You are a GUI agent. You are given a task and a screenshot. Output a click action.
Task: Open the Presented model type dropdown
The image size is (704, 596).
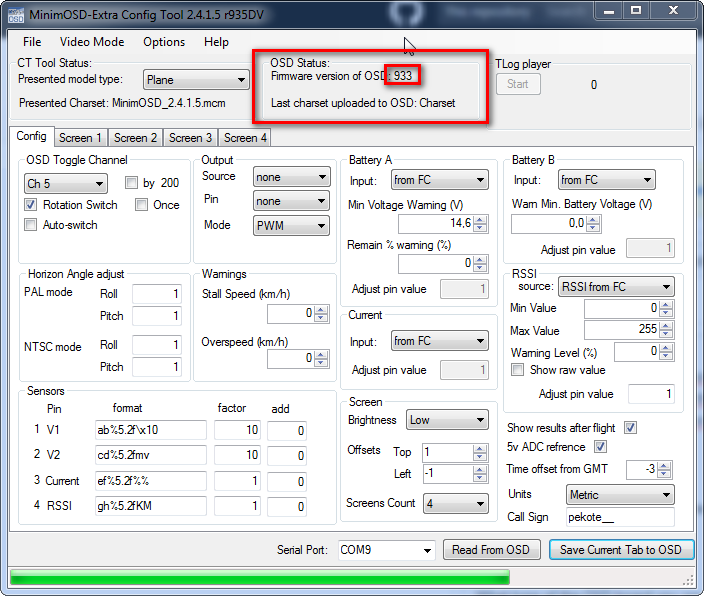(x=196, y=80)
